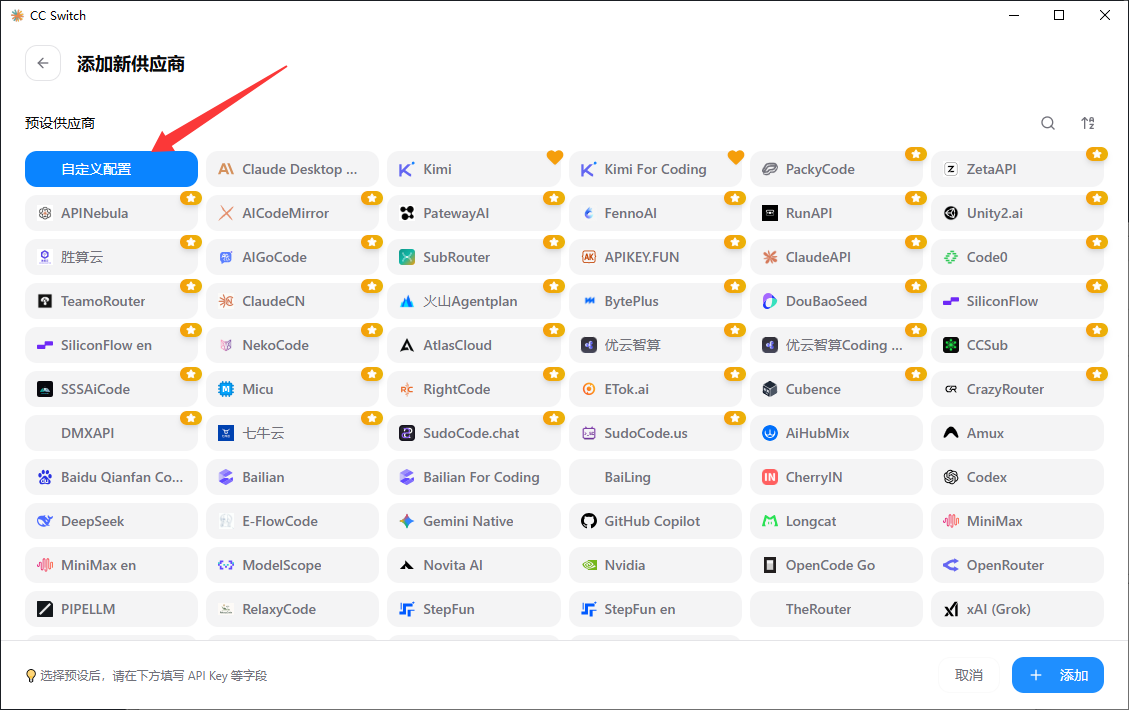The width and height of the screenshot is (1129, 710).
Task: Confirm with the 添加 button
Action: (x=1058, y=675)
